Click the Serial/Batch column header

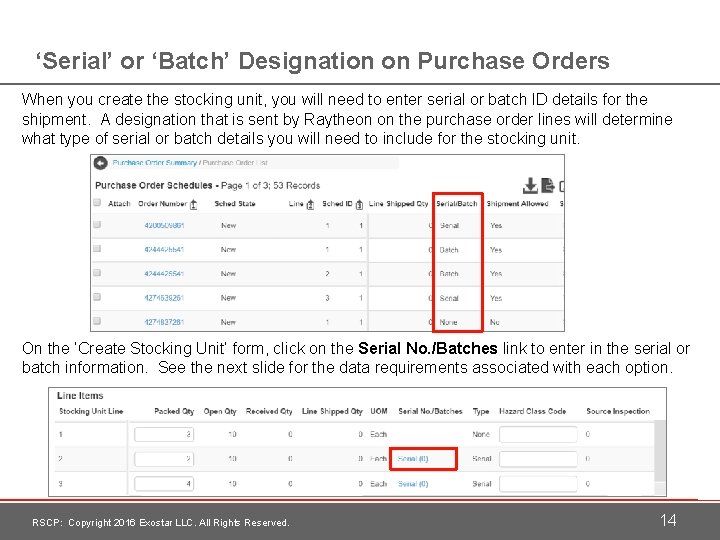[x=456, y=203]
